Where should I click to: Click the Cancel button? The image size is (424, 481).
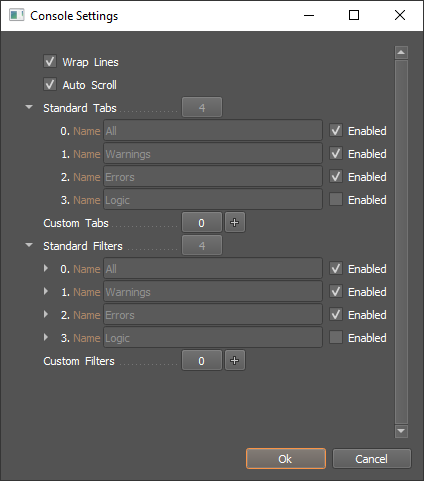(x=372, y=459)
